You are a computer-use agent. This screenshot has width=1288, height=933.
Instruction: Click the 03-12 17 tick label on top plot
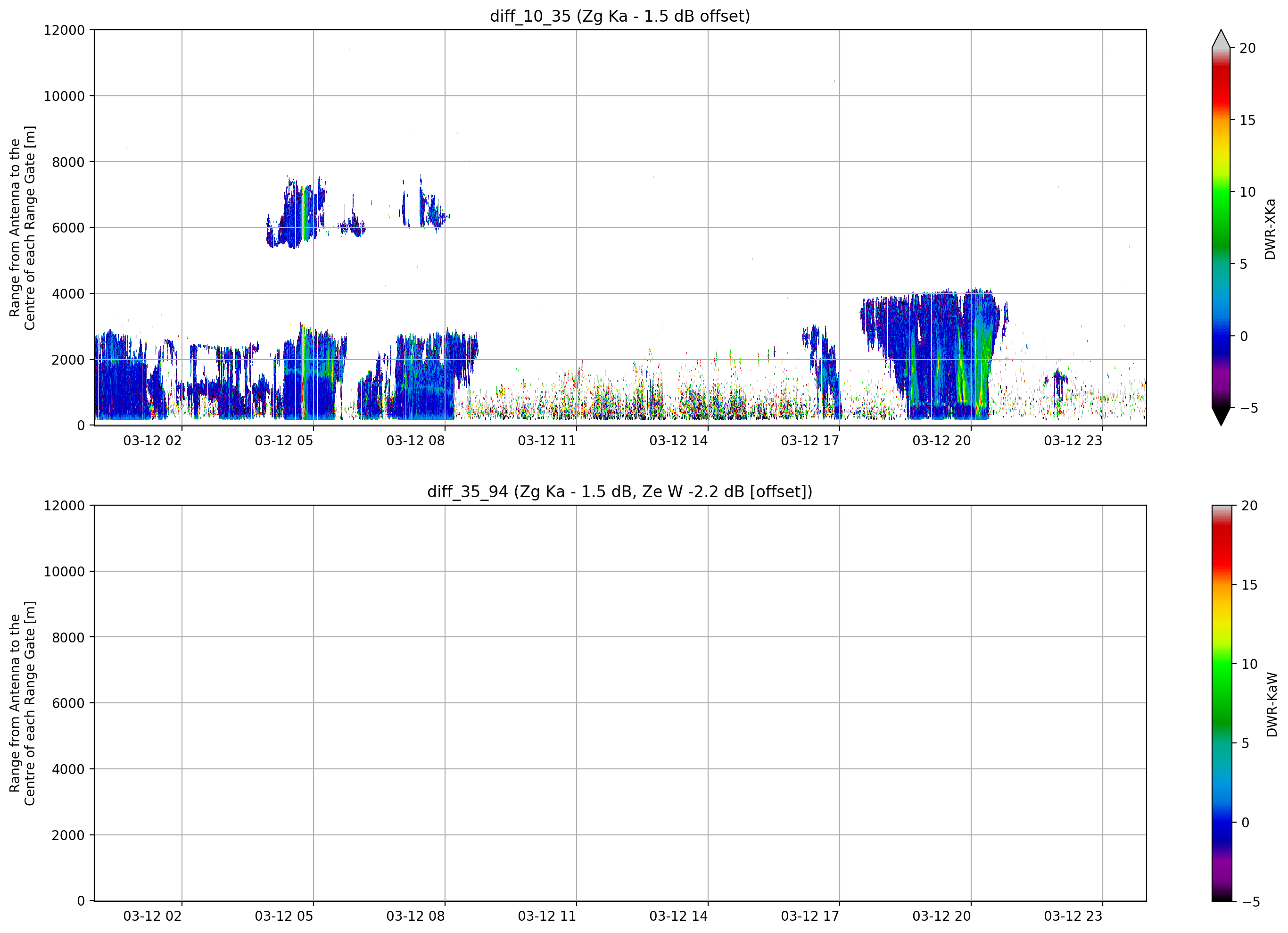tap(810, 441)
